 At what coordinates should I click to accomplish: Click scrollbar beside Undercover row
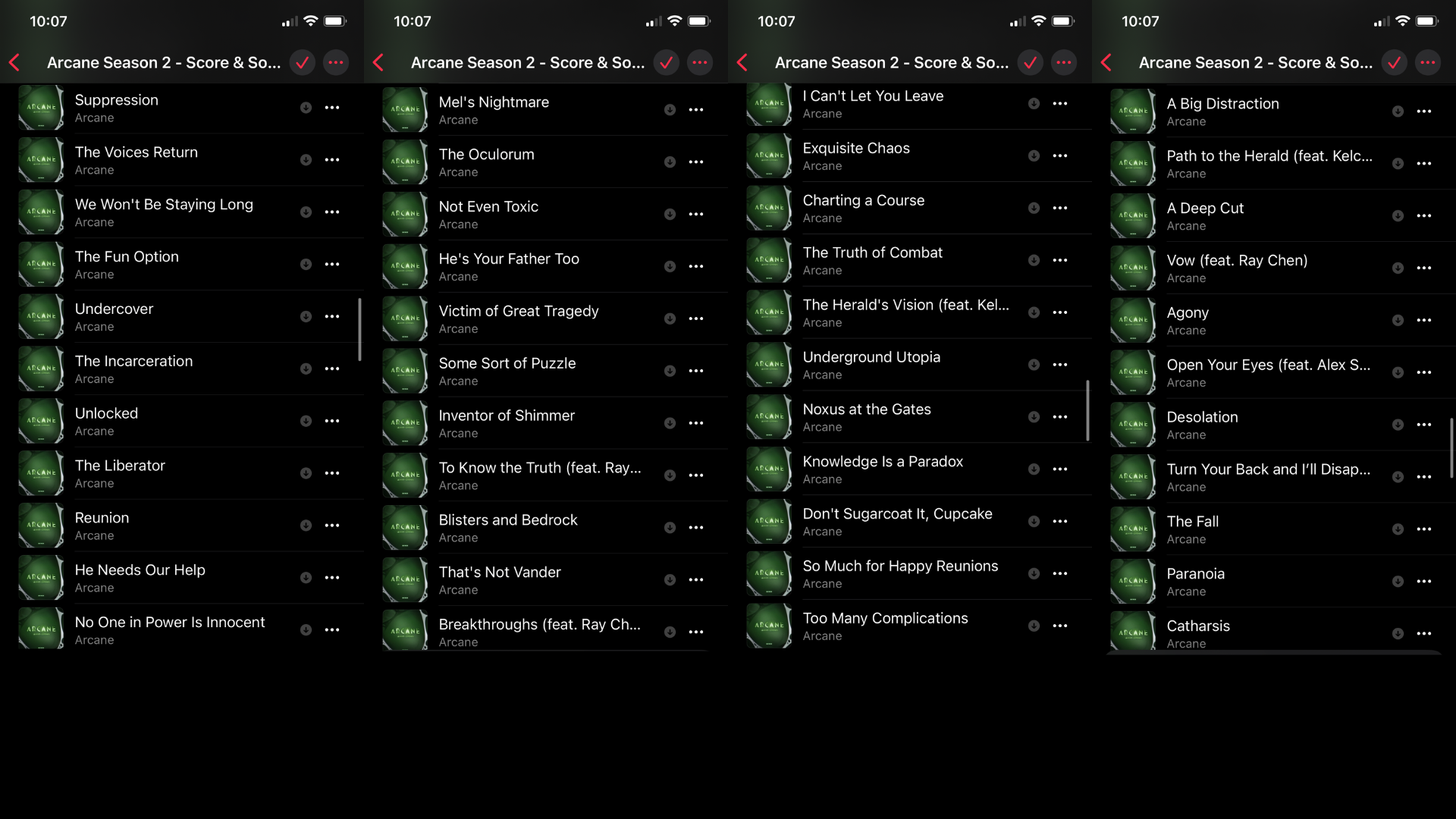click(359, 329)
